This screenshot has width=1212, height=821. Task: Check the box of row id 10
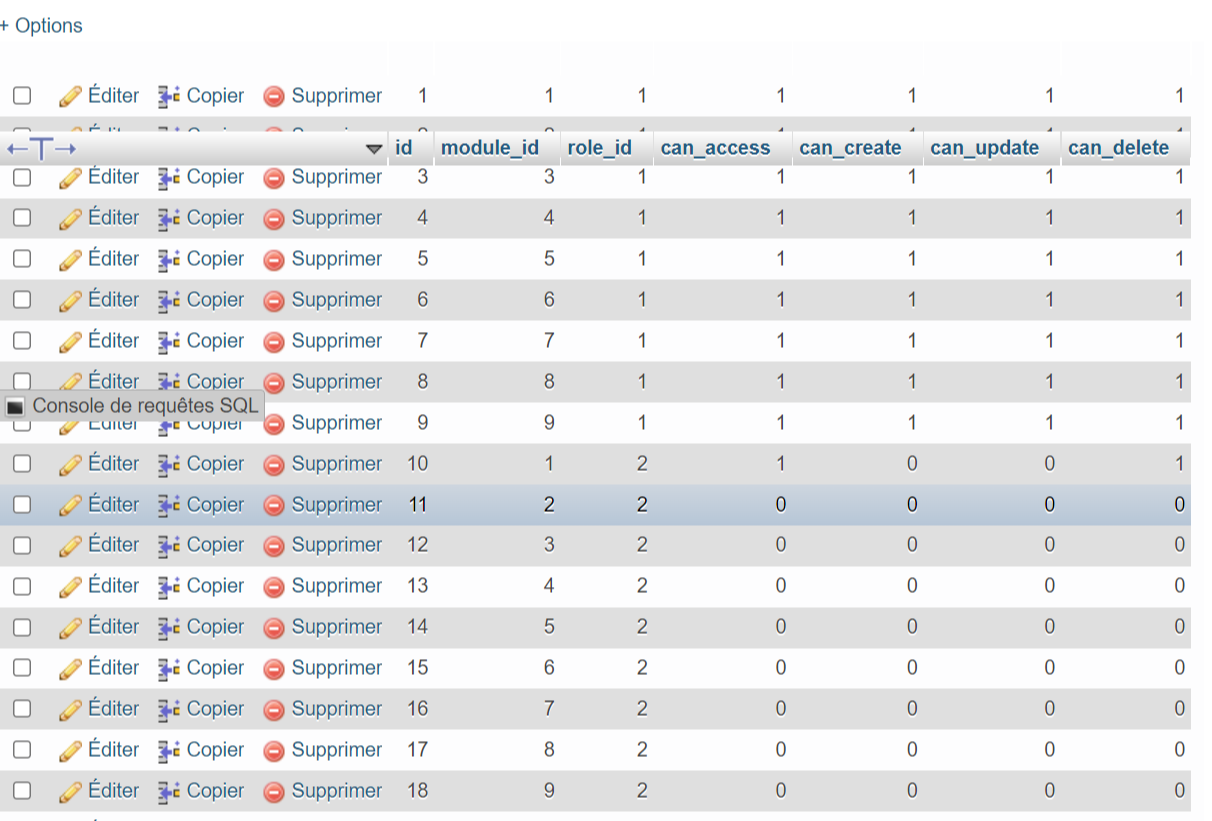pos(22,464)
